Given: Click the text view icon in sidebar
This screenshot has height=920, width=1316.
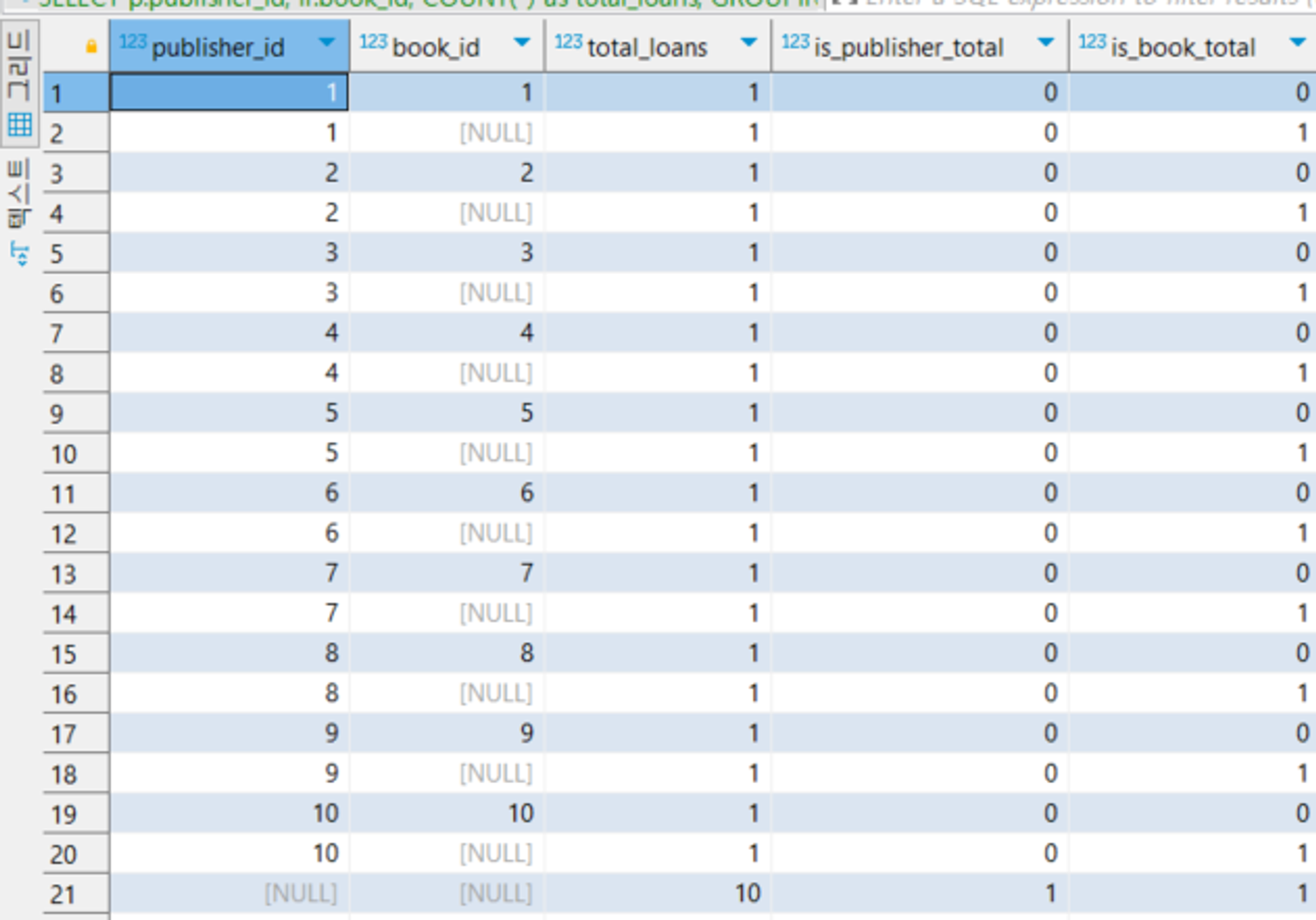Looking at the screenshot, I should (x=19, y=255).
